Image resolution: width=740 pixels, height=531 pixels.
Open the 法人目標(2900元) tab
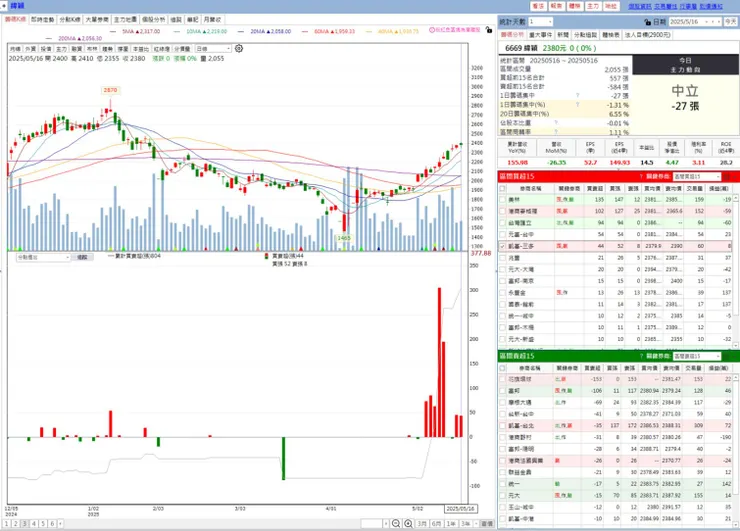pos(648,35)
